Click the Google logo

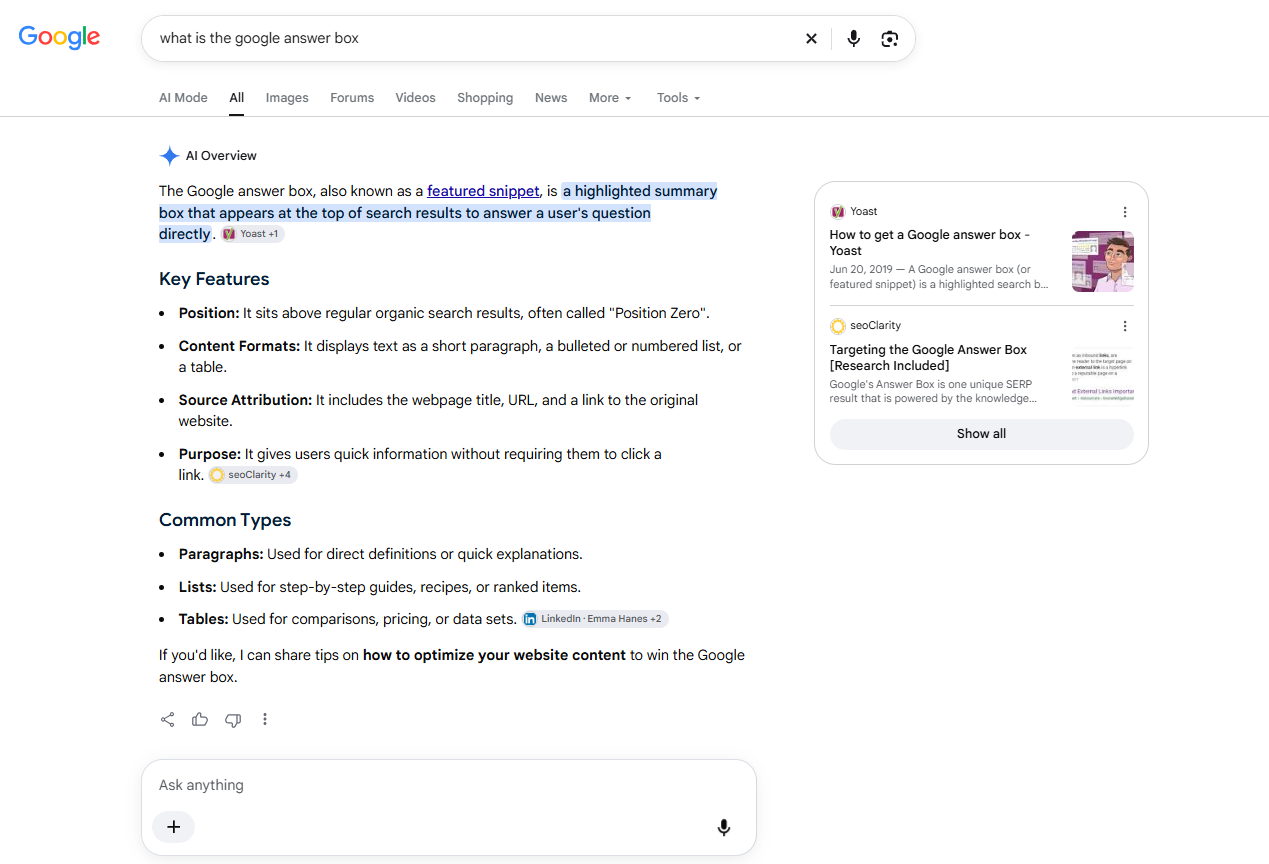[x=59, y=38]
